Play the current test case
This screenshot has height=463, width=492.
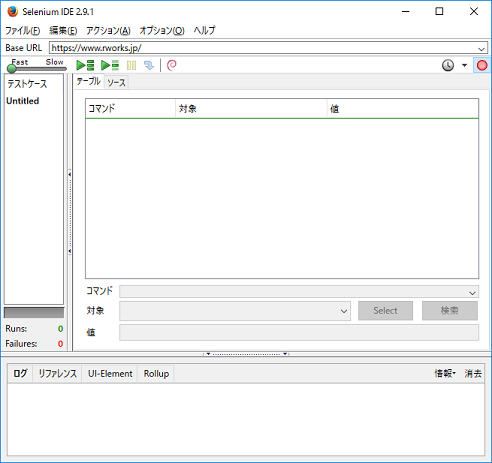pos(110,65)
